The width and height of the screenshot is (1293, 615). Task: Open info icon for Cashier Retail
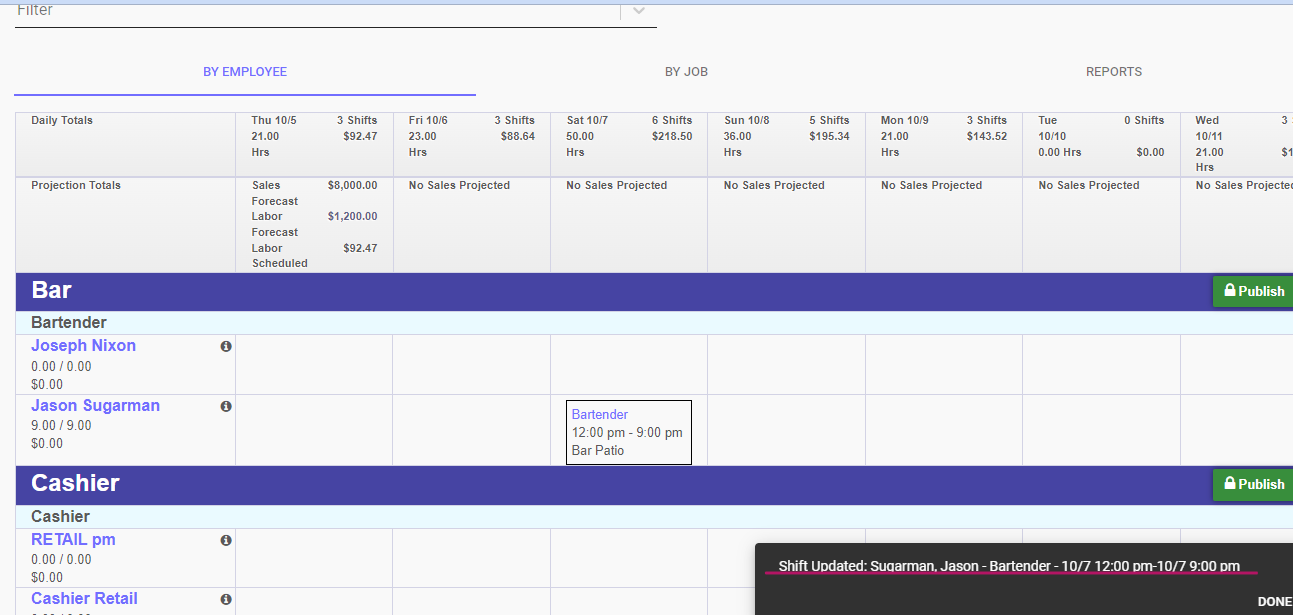tap(226, 599)
